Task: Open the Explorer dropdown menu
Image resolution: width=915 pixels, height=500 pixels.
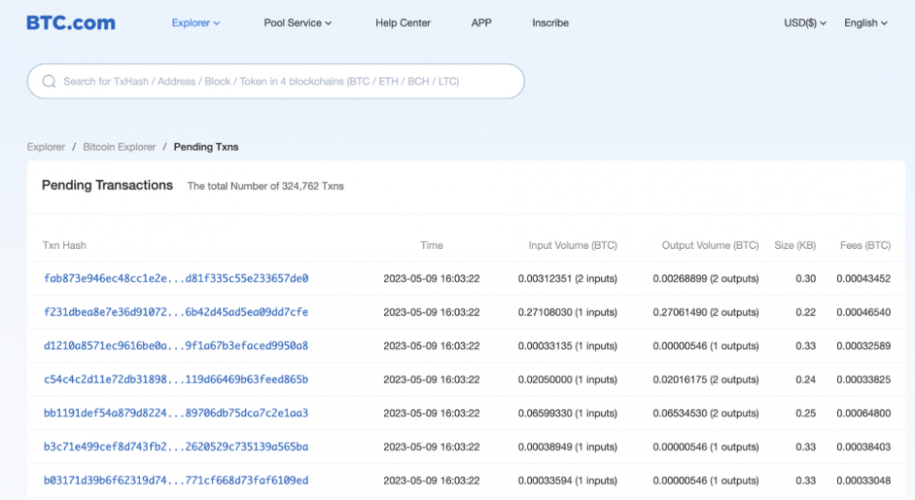Action: click(195, 23)
